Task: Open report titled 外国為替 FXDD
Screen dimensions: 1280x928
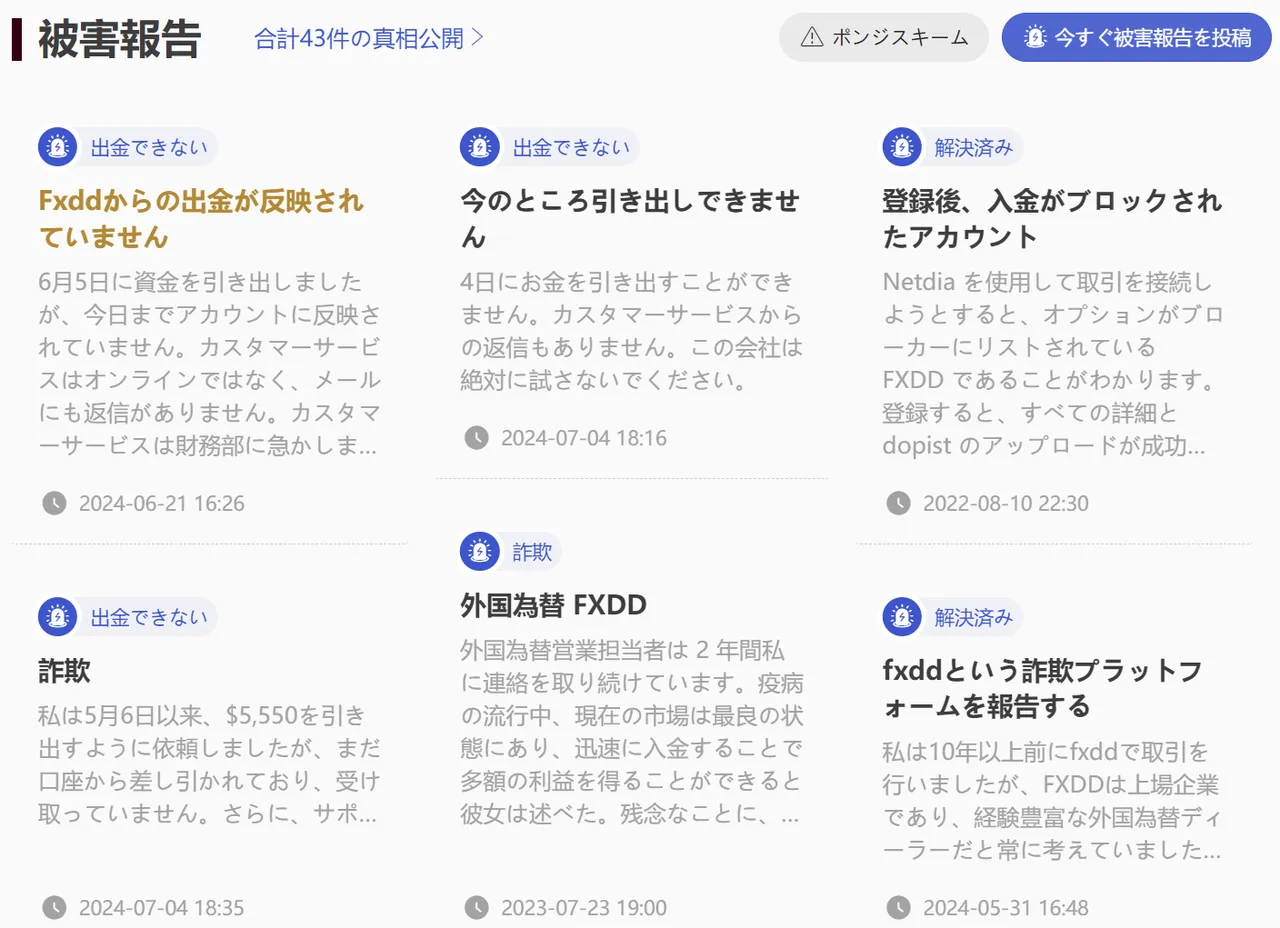Action: (553, 605)
